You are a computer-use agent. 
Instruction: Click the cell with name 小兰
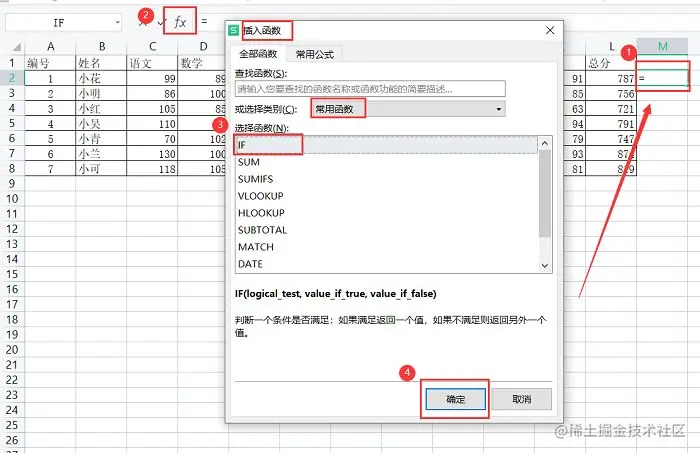101,154
